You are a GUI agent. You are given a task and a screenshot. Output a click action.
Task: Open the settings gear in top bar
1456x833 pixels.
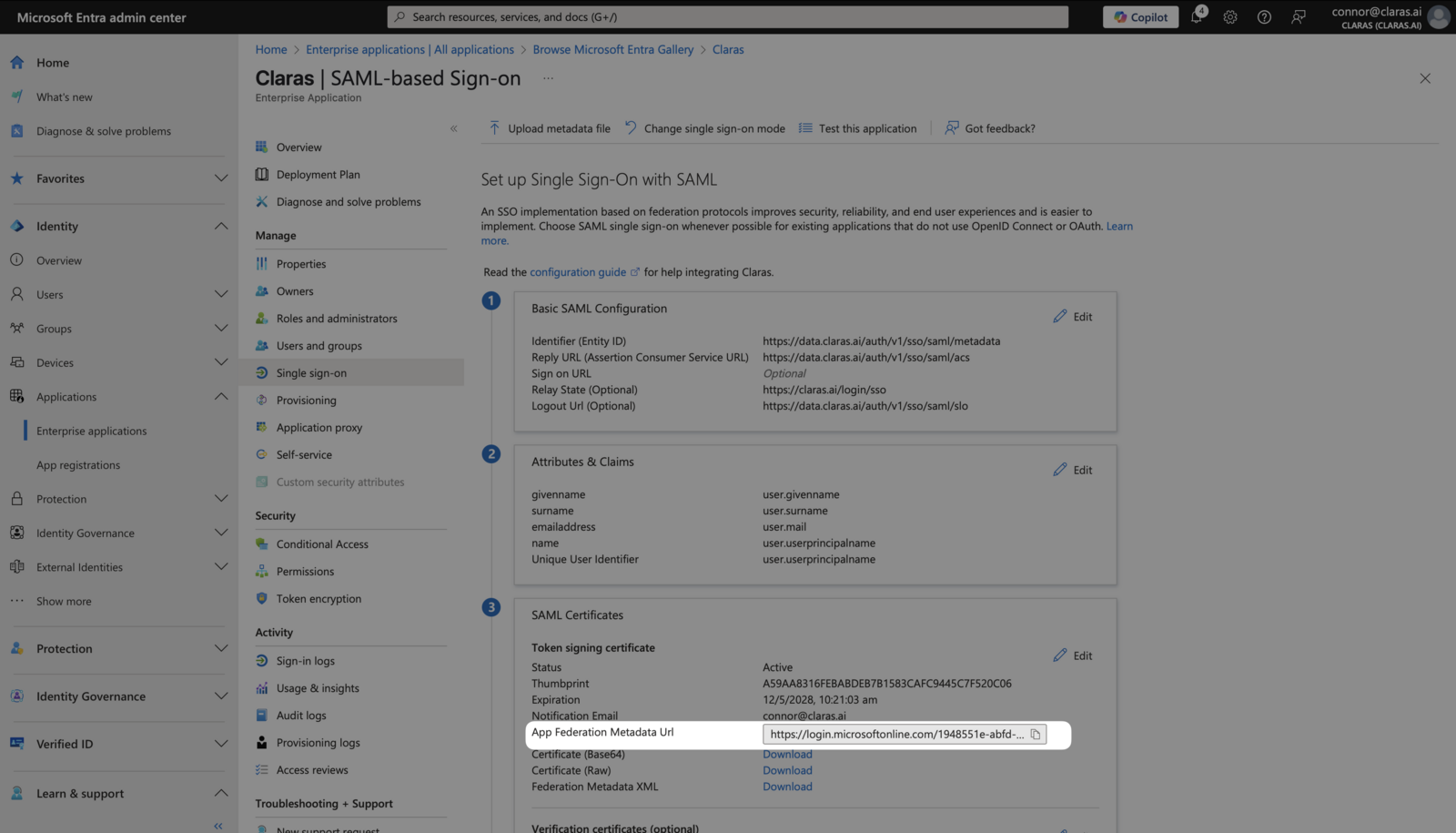1230,16
